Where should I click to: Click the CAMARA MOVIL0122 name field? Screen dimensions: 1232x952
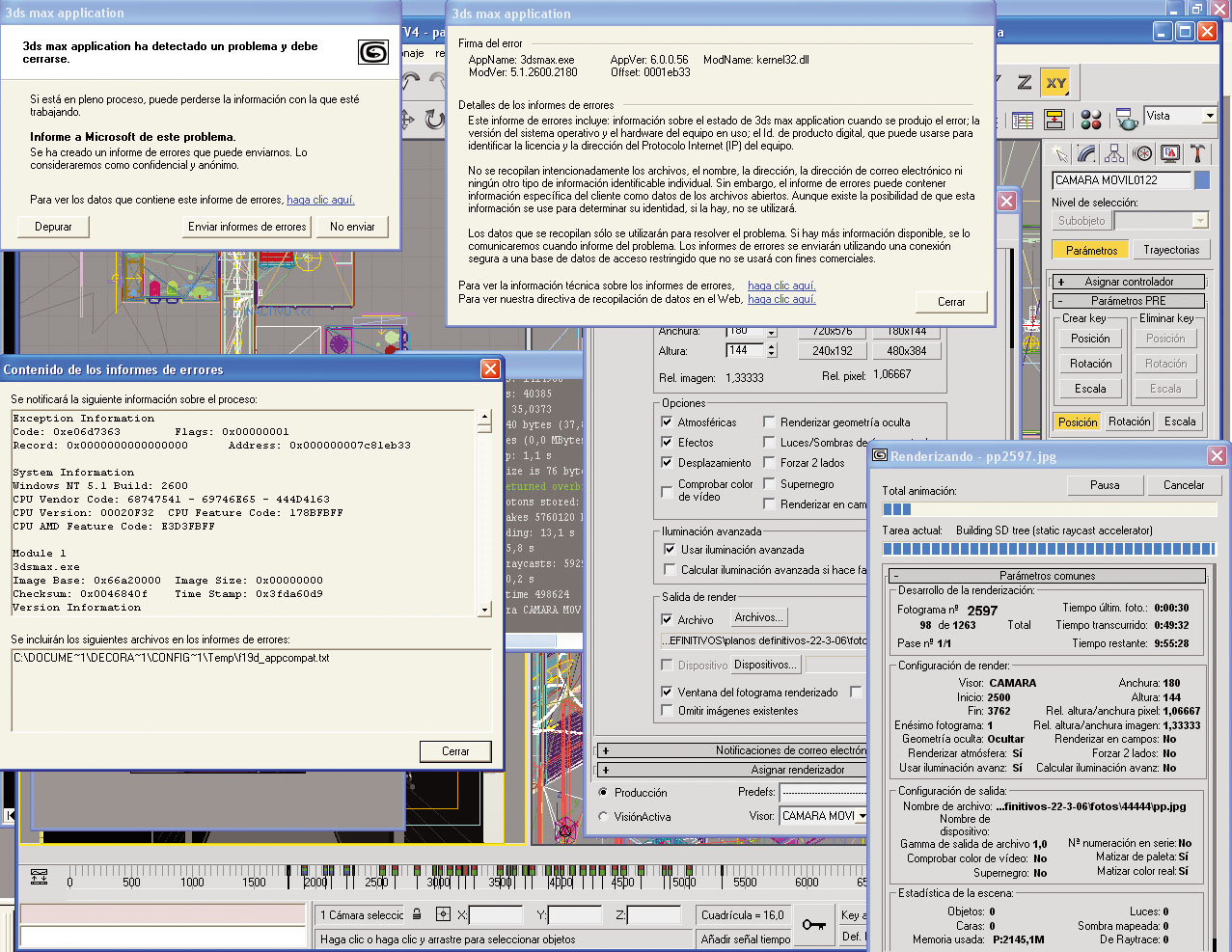(x=1121, y=179)
